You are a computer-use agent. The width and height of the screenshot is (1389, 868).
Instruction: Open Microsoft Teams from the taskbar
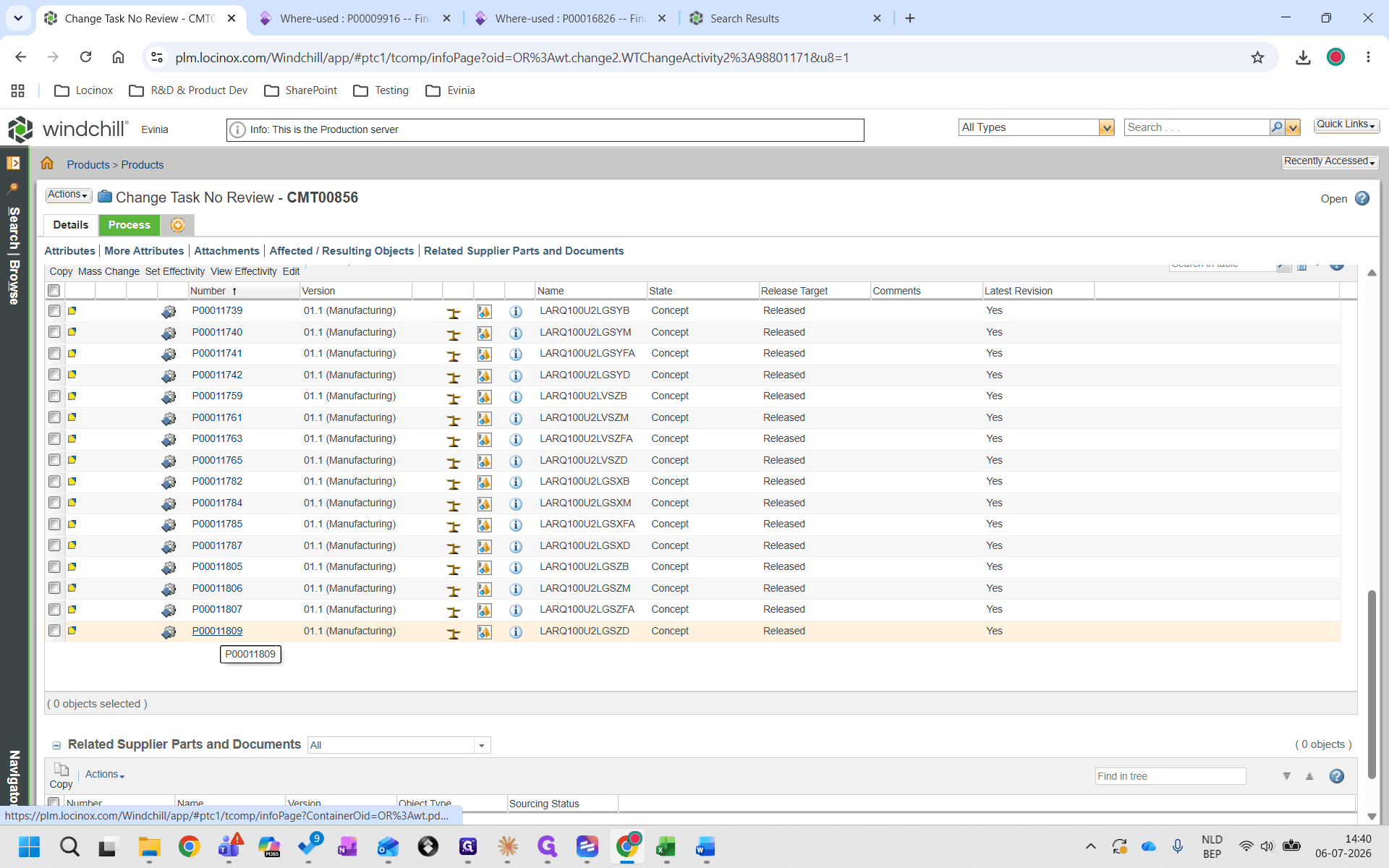point(230,846)
